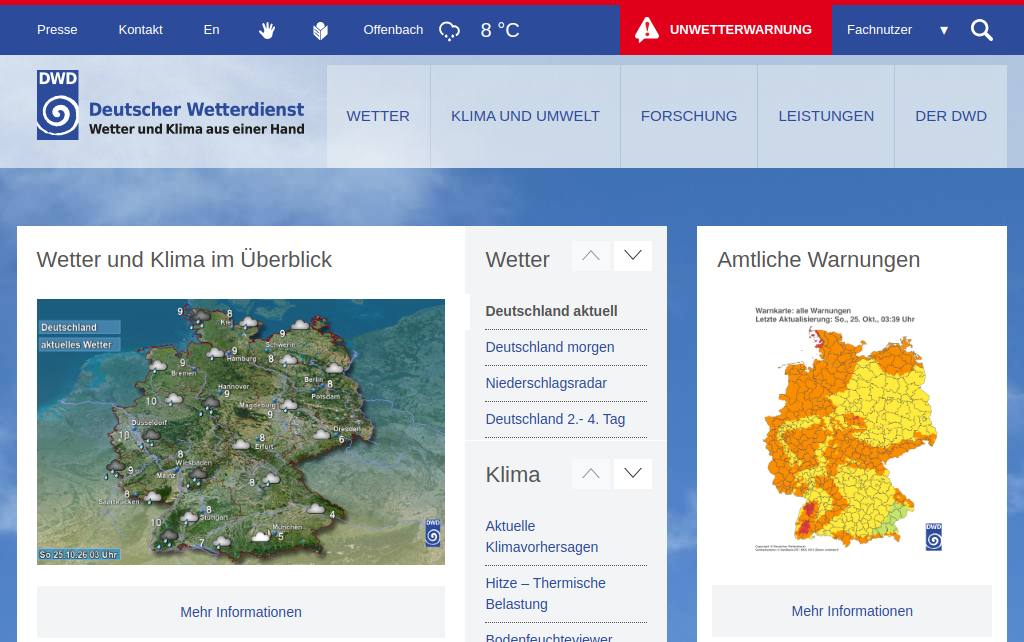The height and width of the screenshot is (642, 1024).
Task: Open the WETTER main menu
Action: tap(378, 116)
